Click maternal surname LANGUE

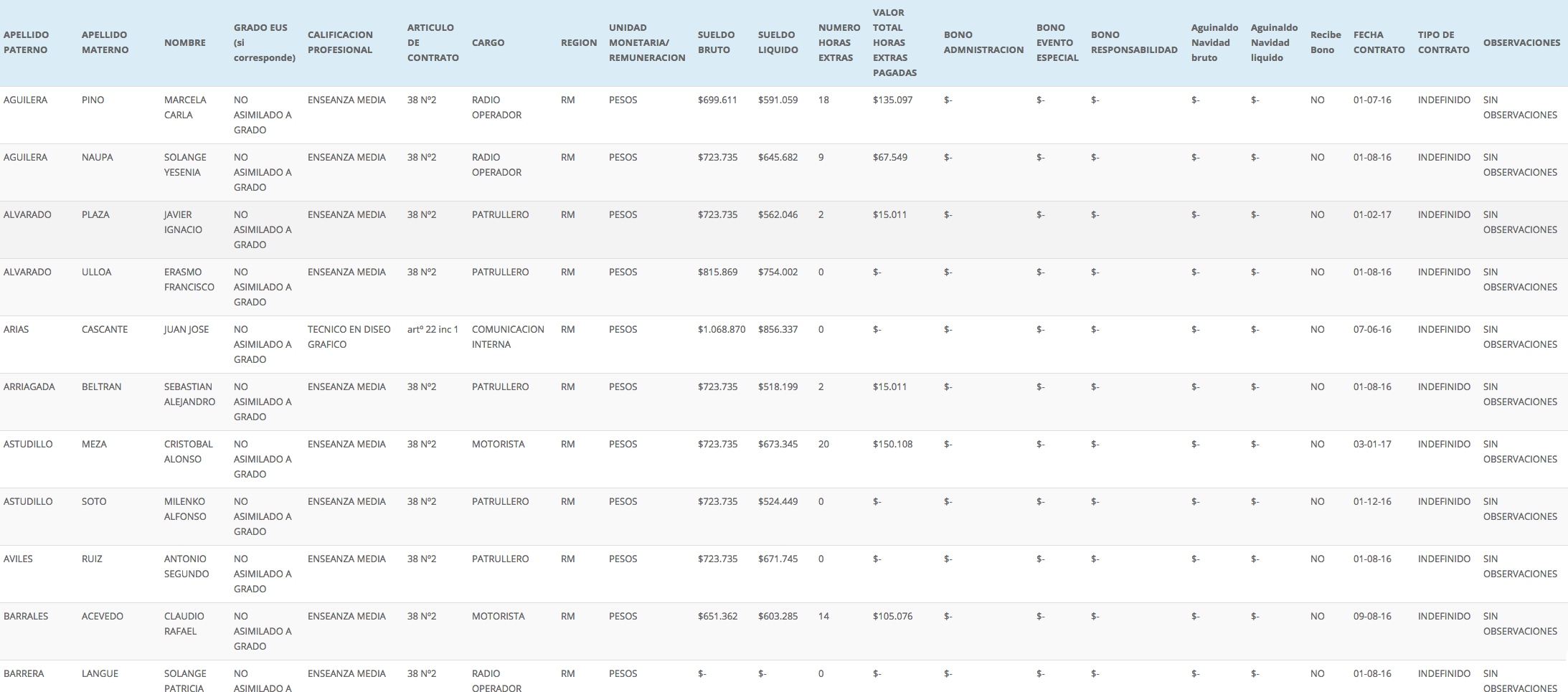(100, 674)
